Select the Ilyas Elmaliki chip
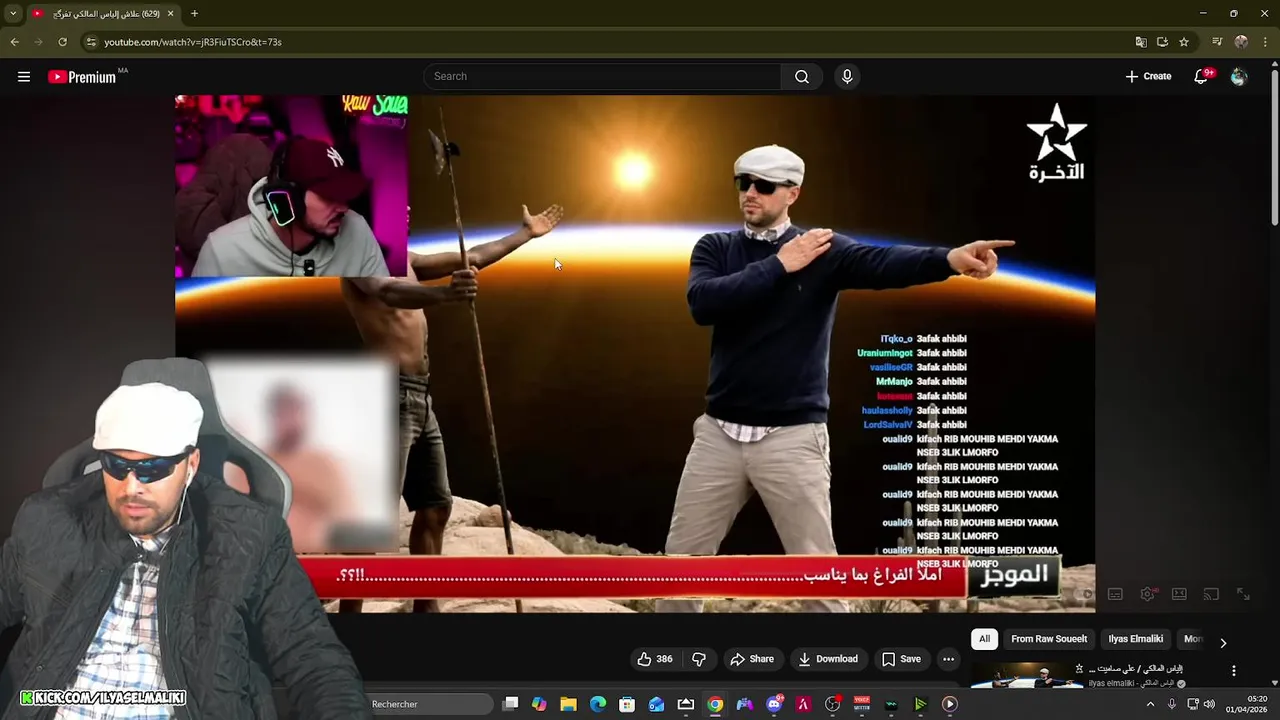The width and height of the screenshot is (1280, 720). 1136,639
